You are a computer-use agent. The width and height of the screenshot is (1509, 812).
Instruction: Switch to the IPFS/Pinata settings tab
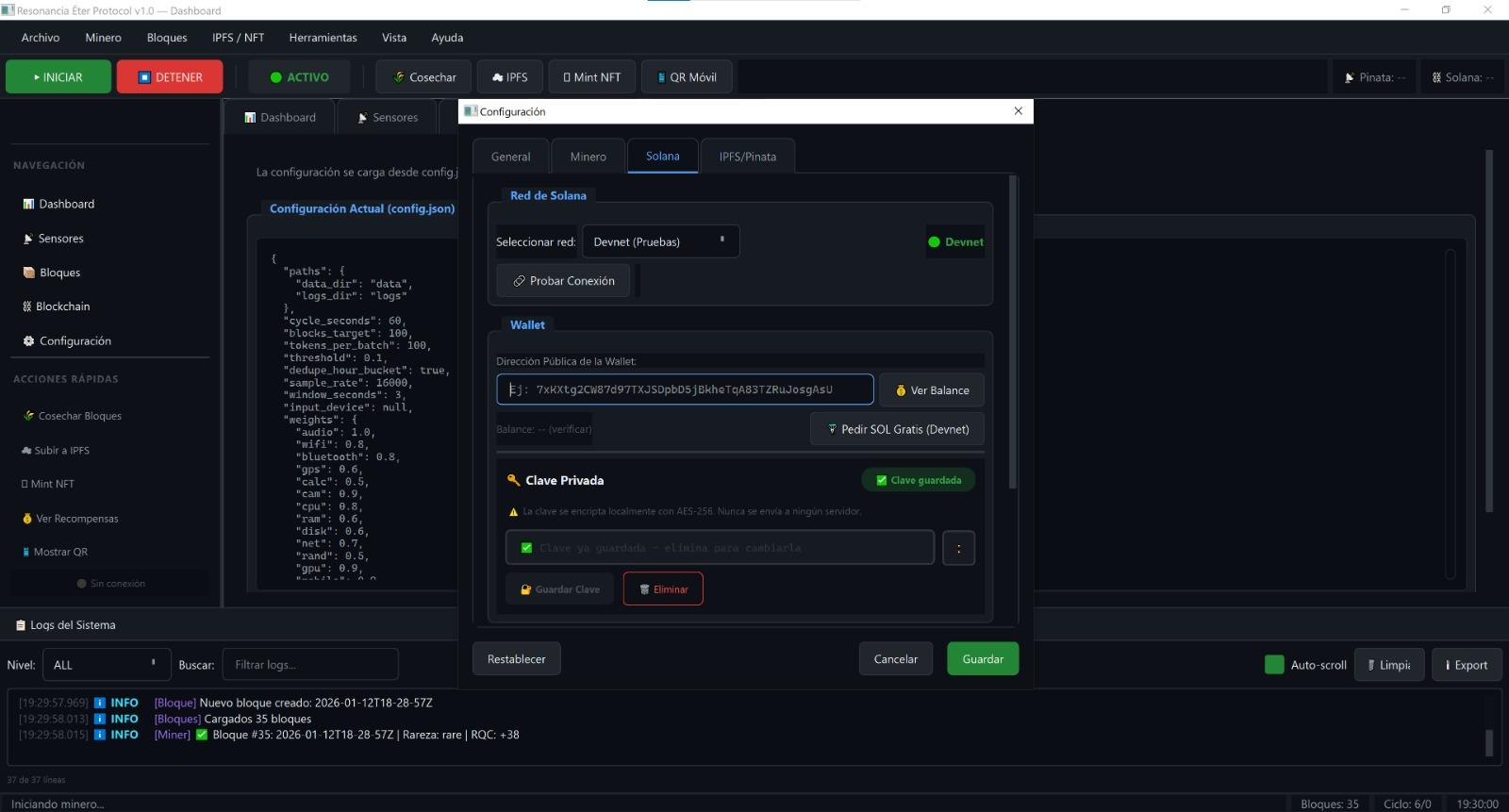tap(747, 157)
